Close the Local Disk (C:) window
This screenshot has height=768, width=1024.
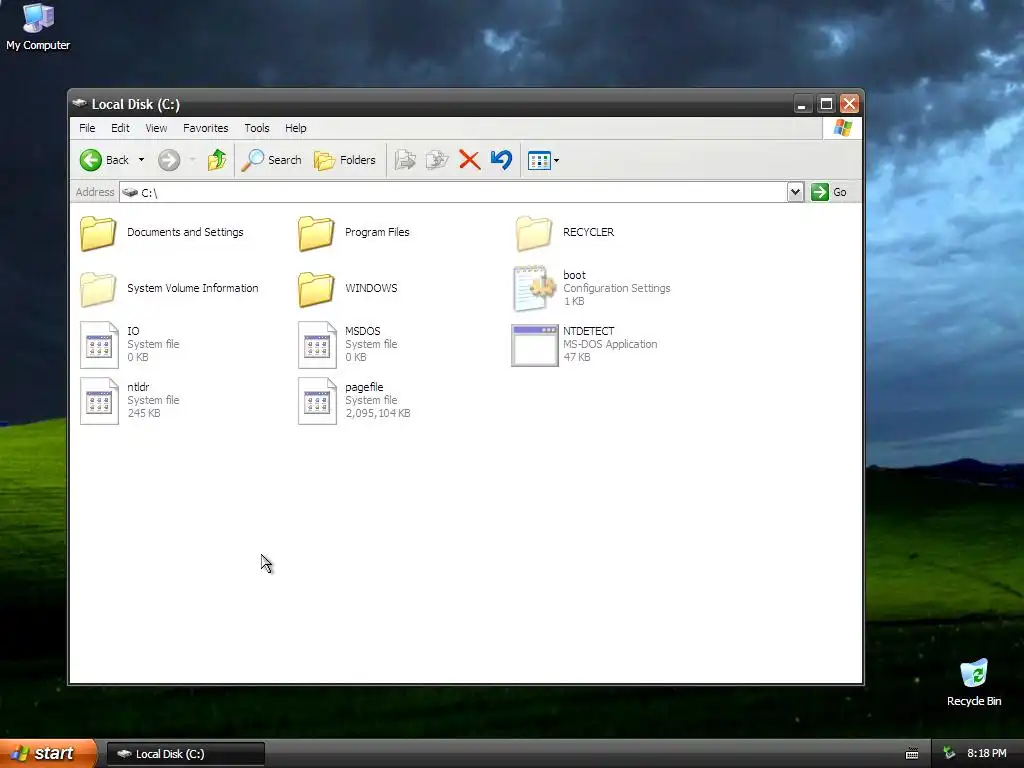tap(850, 103)
